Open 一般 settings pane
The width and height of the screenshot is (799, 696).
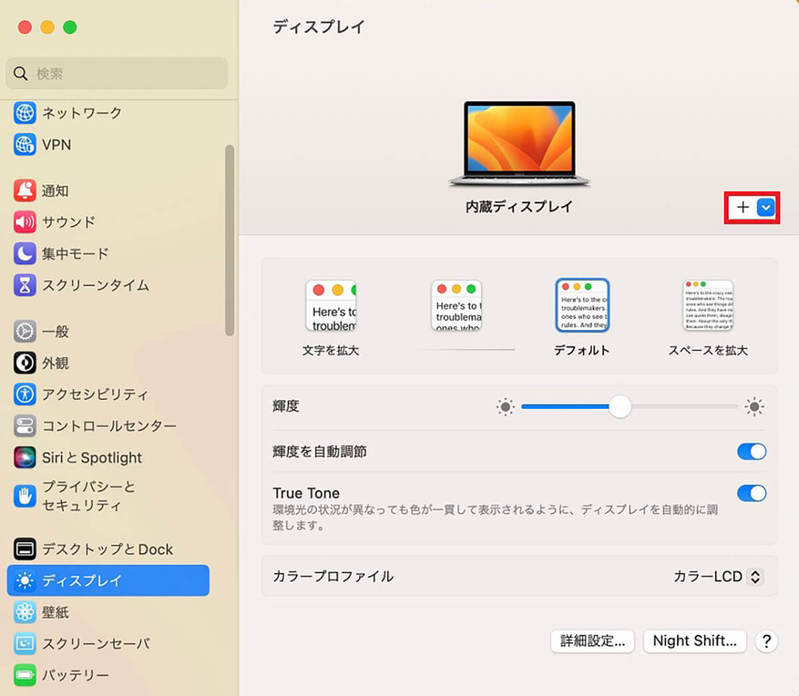click(x=108, y=331)
